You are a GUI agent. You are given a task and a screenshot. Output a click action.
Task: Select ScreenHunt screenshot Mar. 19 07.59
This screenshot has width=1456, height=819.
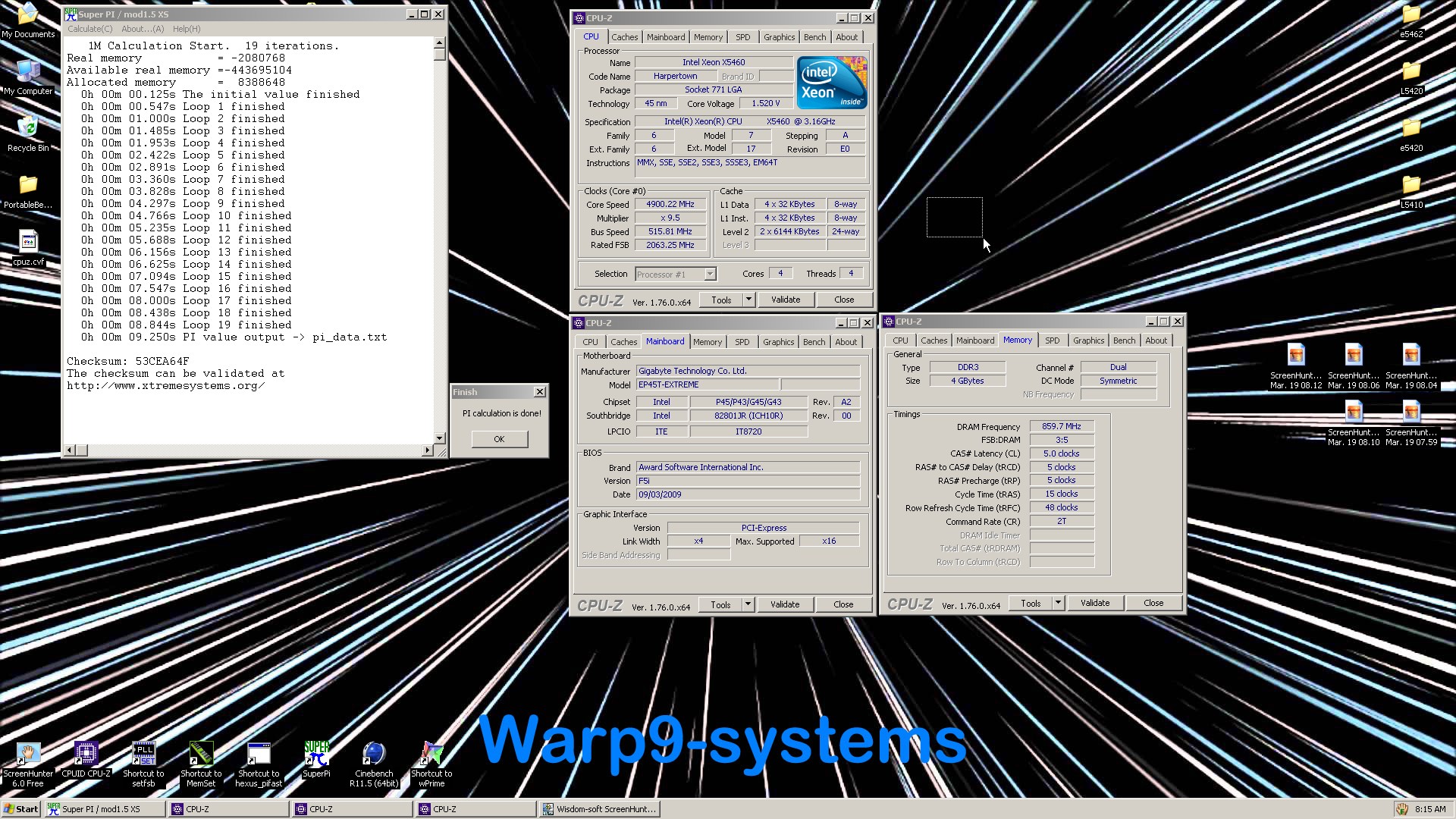pos(1411,423)
